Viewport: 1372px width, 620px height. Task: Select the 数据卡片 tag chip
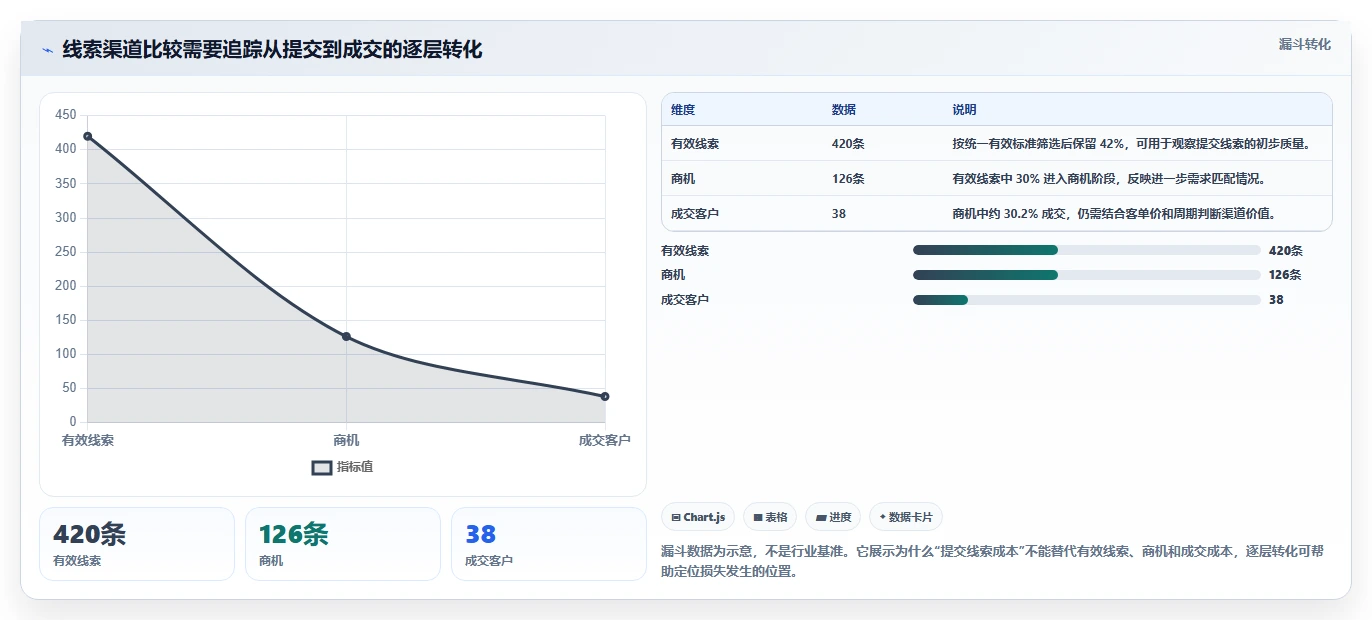906,517
